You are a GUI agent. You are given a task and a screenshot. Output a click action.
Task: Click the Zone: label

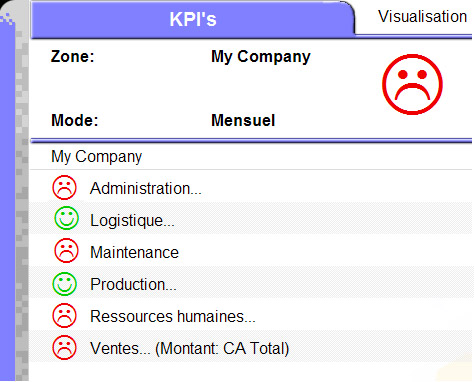pyautogui.click(x=73, y=56)
